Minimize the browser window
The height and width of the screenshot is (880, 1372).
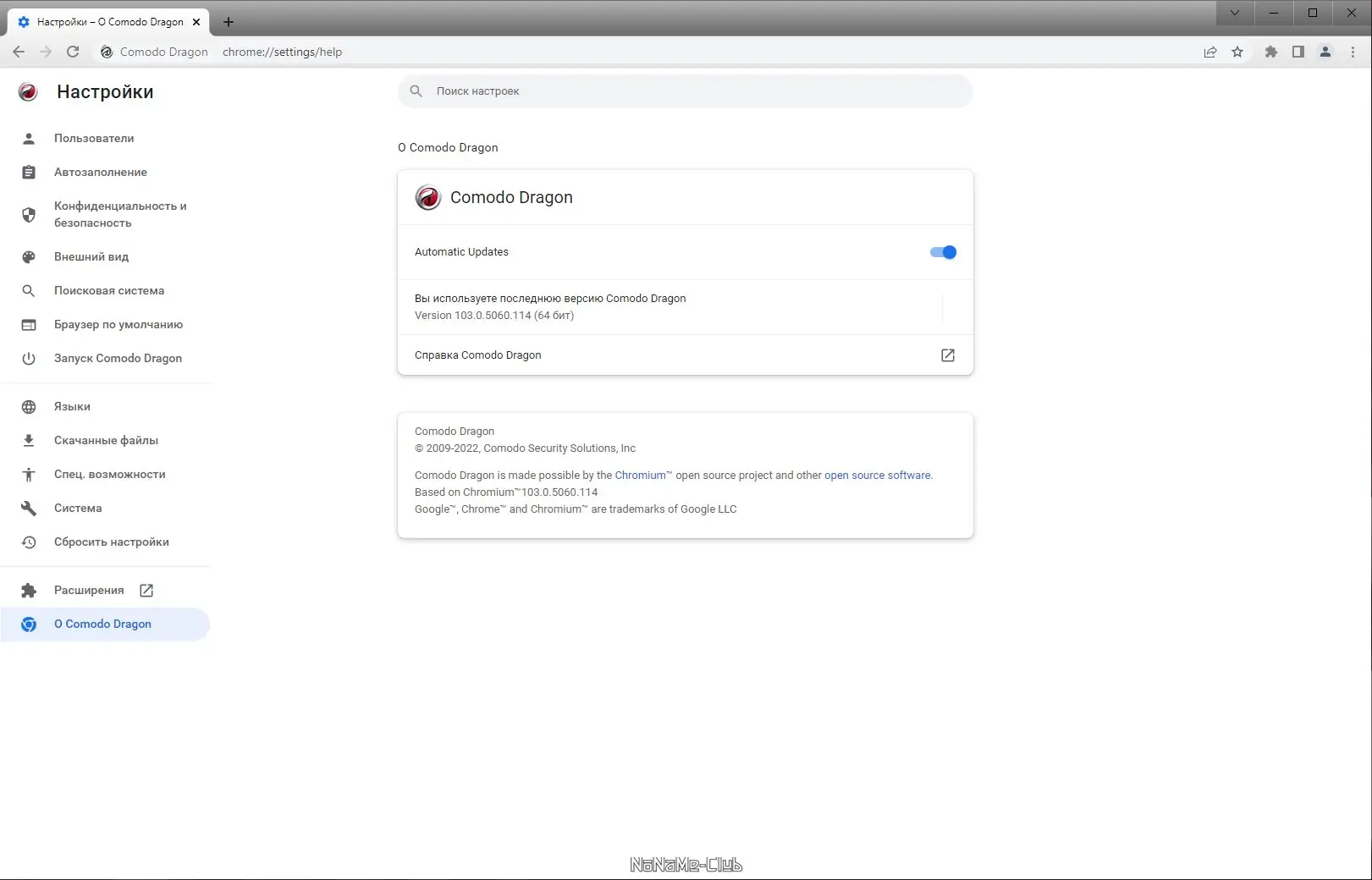1274,13
